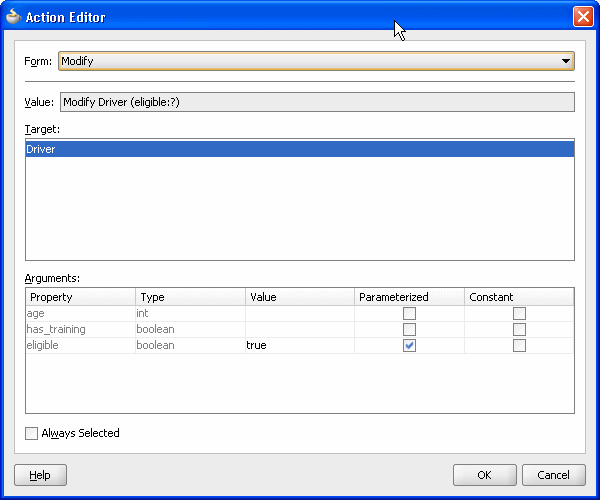Open the Form dropdown showing Modify
This screenshot has height=500, width=600.
(316, 61)
